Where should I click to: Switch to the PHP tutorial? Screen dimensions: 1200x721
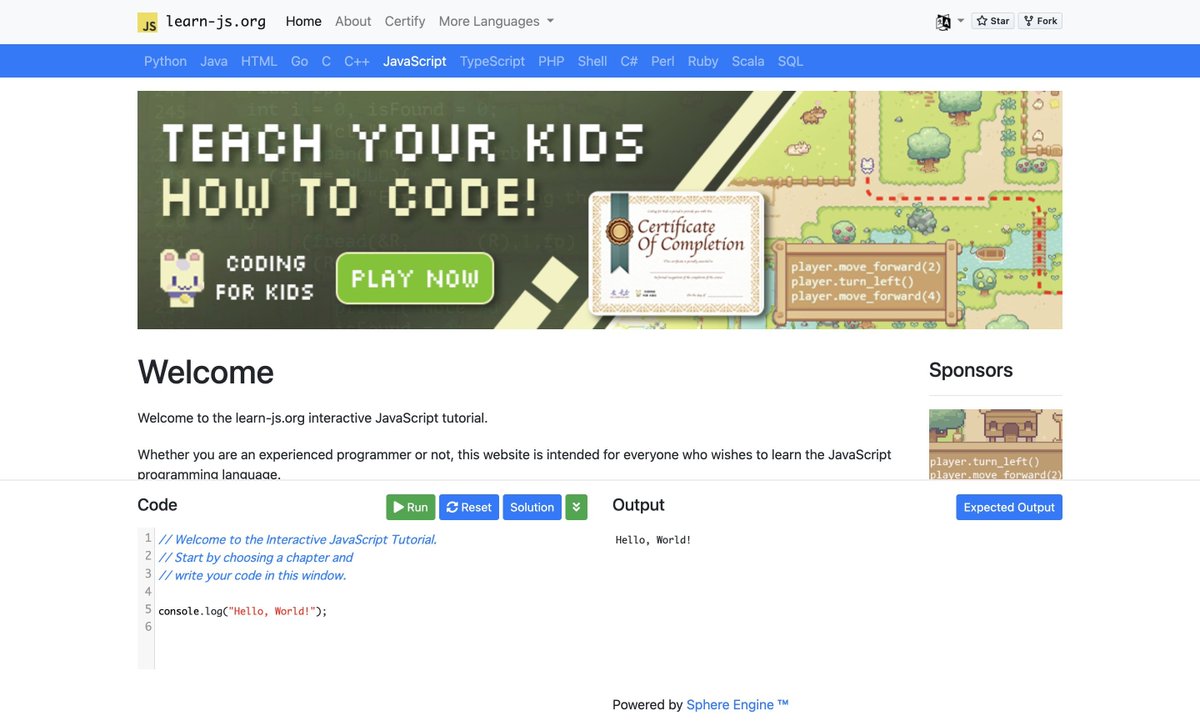click(x=551, y=61)
